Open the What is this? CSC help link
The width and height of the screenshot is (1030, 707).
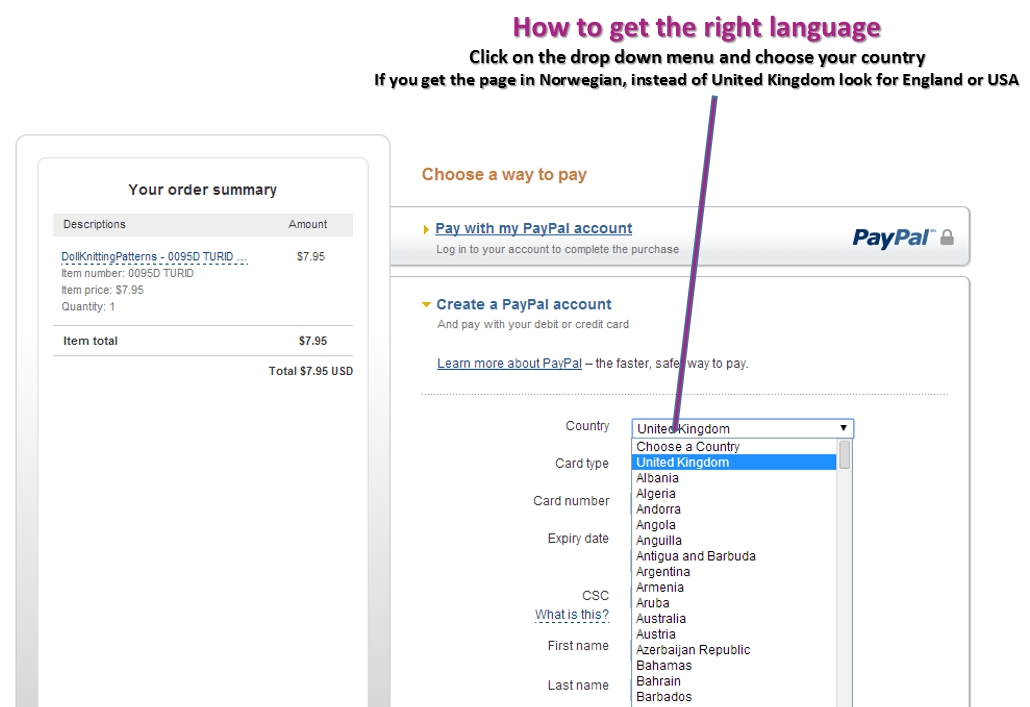pyautogui.click(x=571, y=614)
